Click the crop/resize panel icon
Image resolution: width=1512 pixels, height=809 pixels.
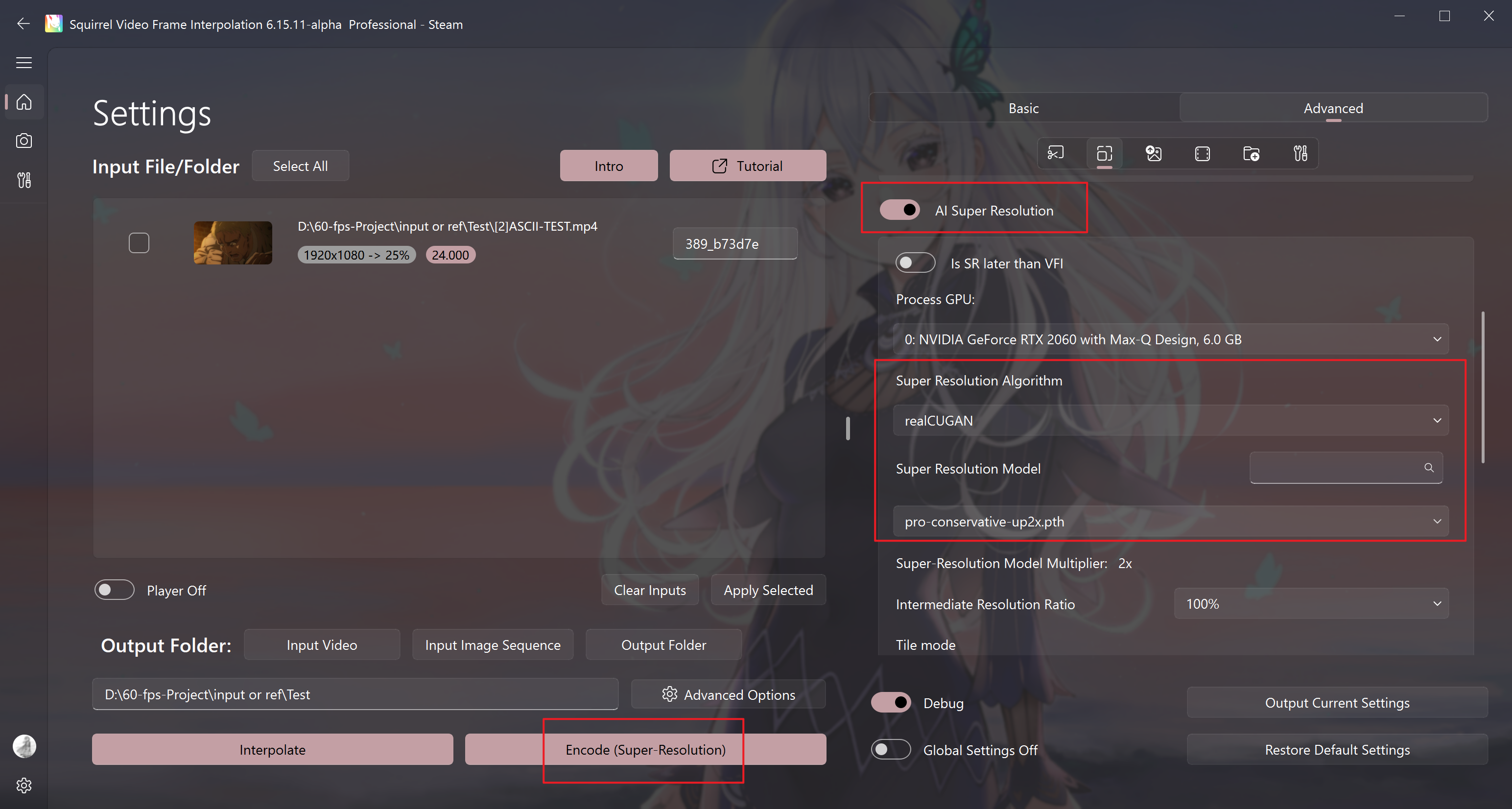[x=1105, y=153]
